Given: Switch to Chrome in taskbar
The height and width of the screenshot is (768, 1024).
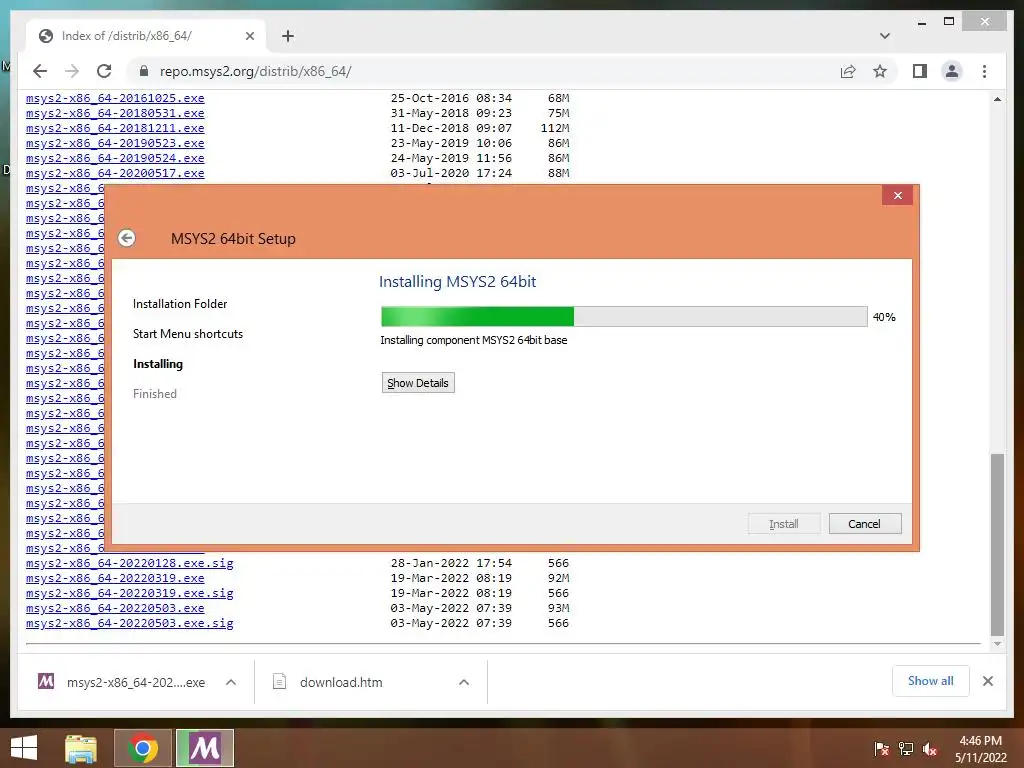Looking at the screenshot, I should tap(143, 748).
